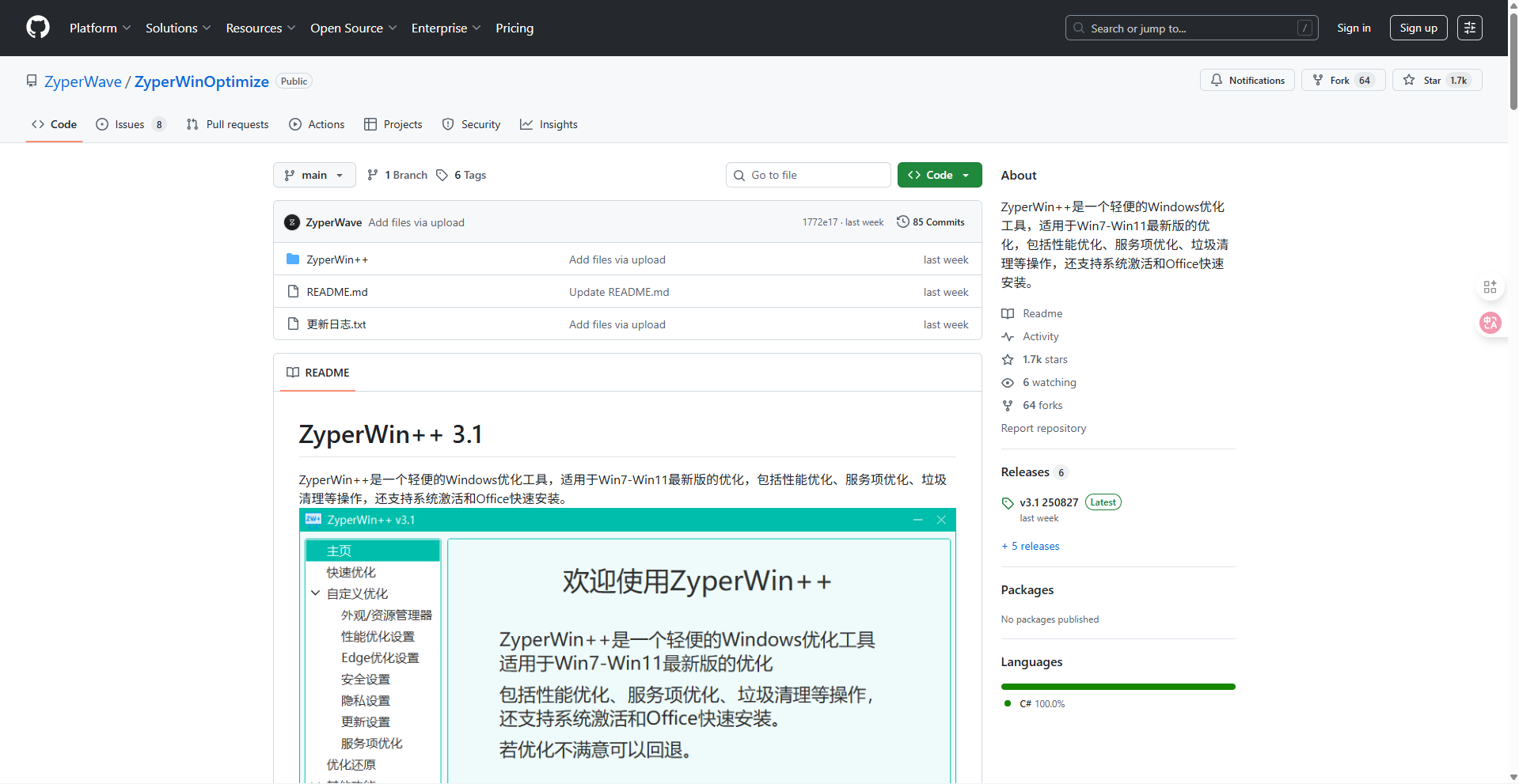Screen dimensions: 1519x784
Task: Click the Sign in link
Action: tap(1354, 28)
